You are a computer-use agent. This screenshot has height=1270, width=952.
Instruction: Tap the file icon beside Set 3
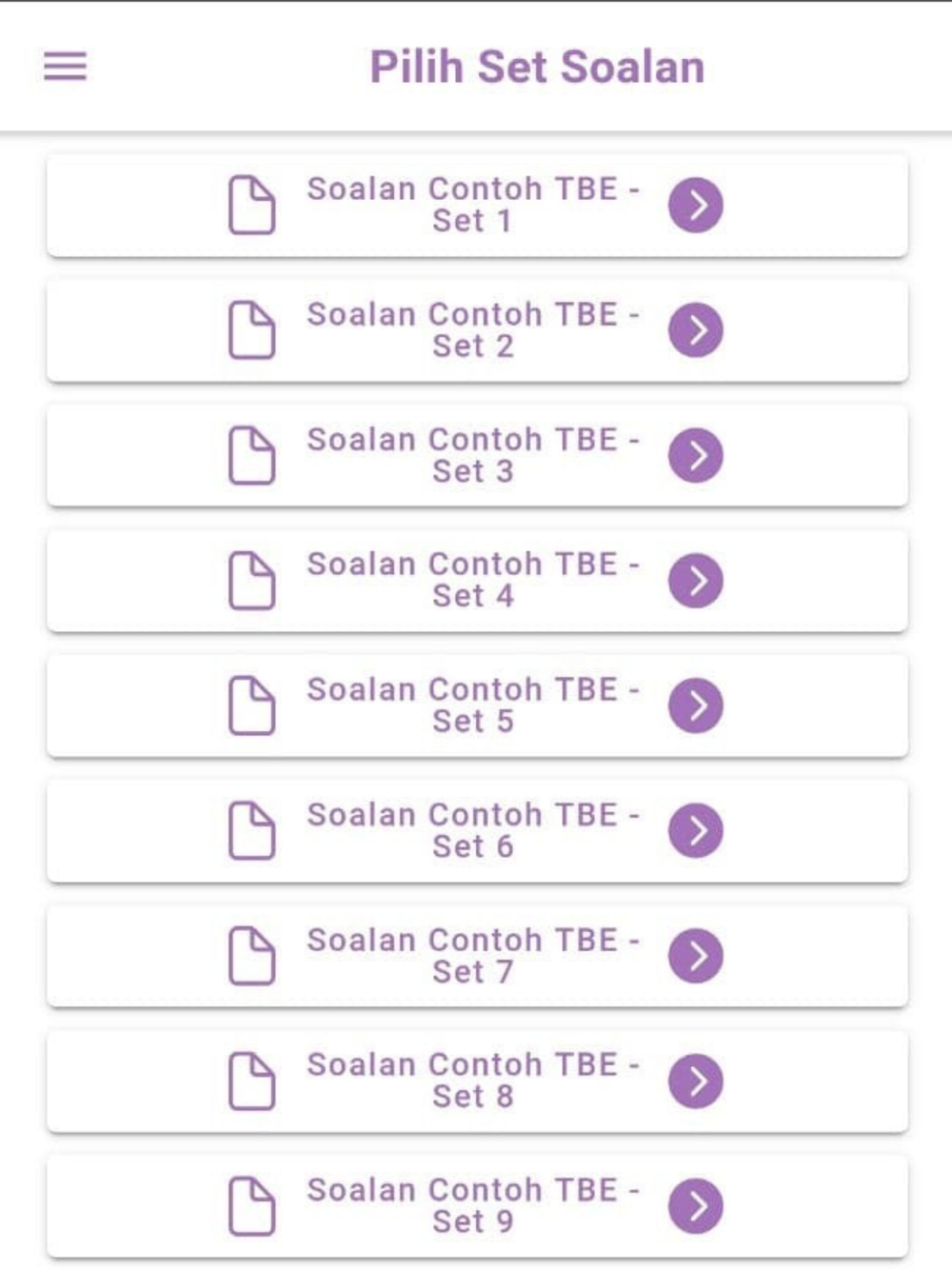coord(252,455)
